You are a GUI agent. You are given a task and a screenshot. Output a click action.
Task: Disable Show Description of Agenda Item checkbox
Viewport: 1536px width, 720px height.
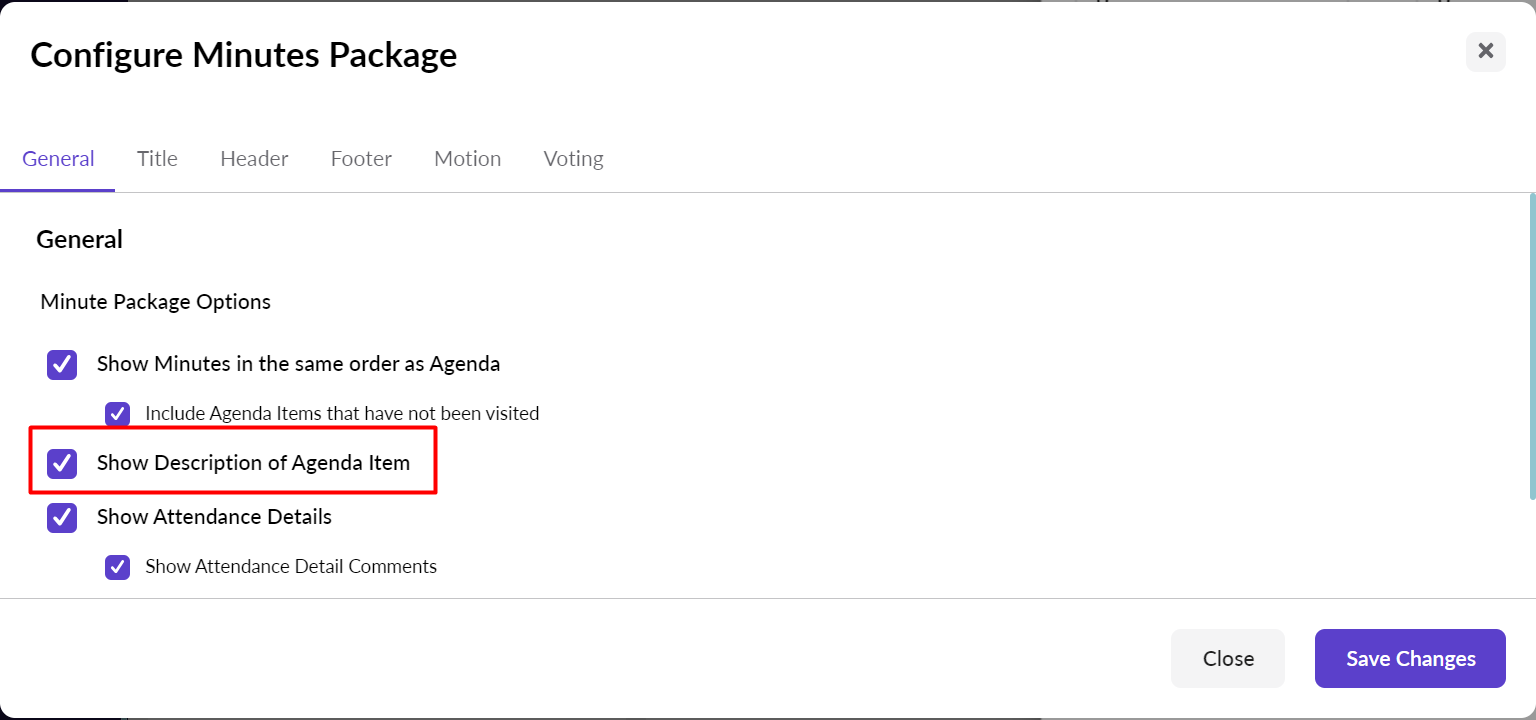[x=62, y=463]
